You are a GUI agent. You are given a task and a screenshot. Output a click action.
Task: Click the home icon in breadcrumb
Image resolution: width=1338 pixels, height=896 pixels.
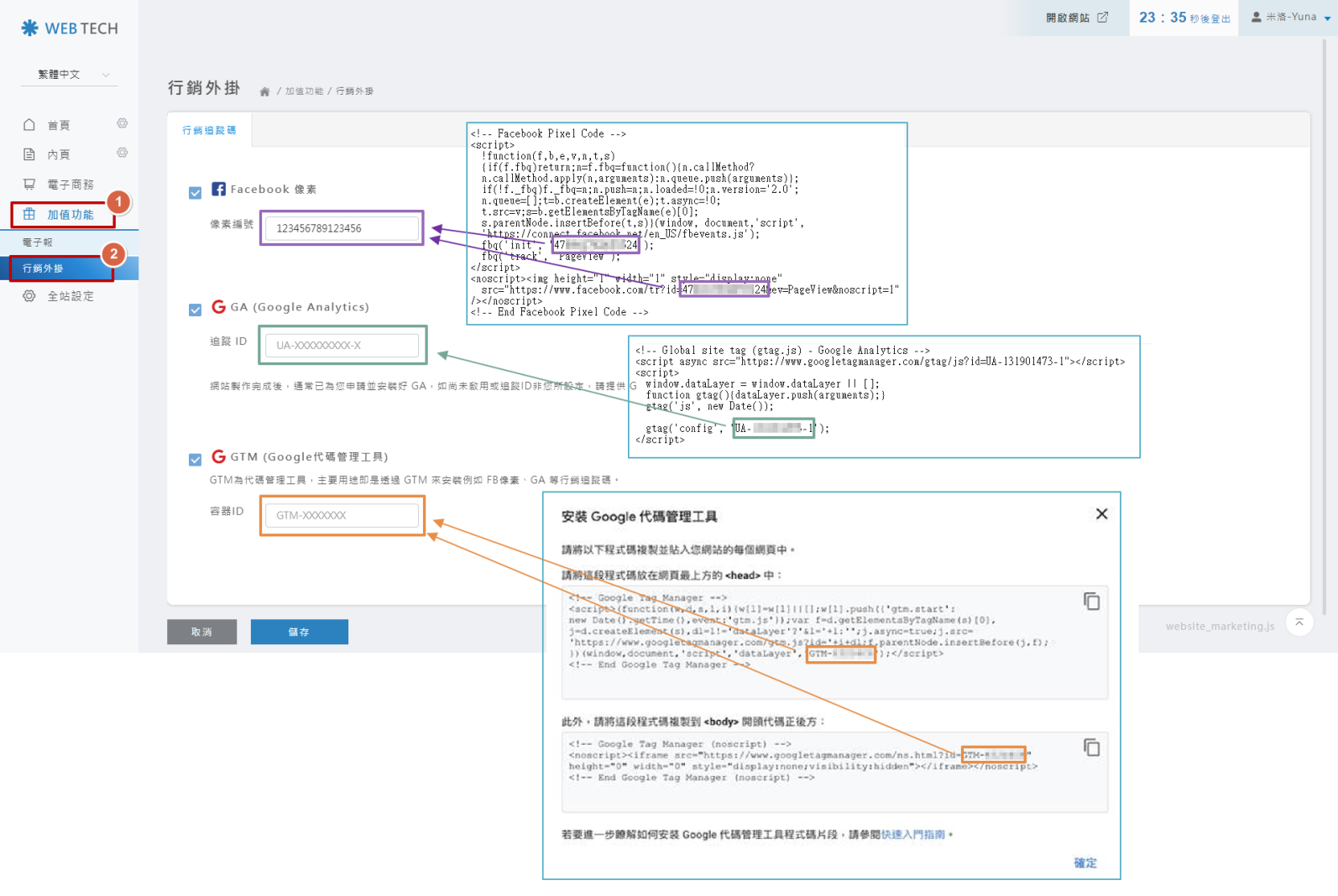coord(264,91)
